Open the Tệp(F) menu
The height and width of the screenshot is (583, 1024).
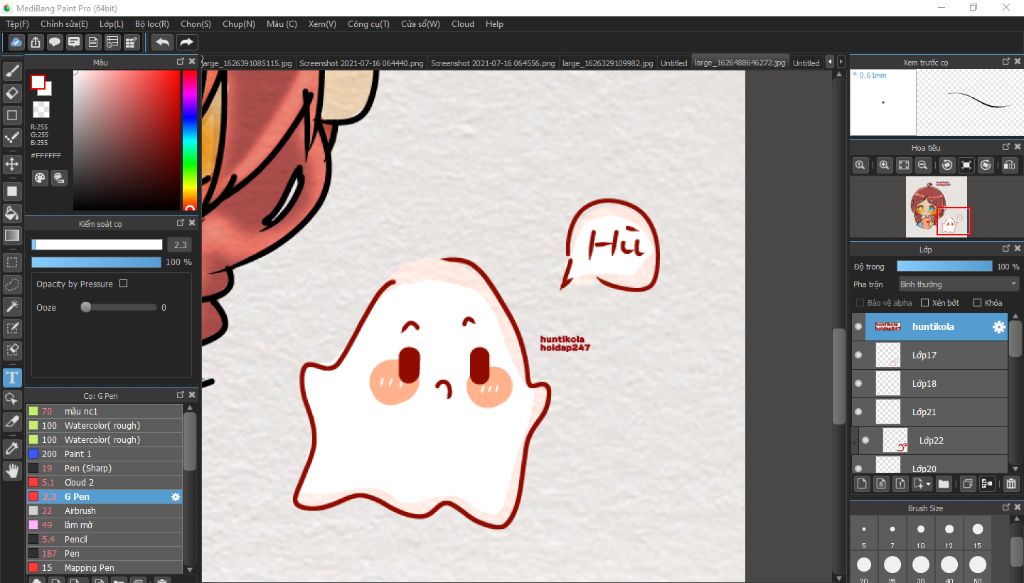click(18, 24)
